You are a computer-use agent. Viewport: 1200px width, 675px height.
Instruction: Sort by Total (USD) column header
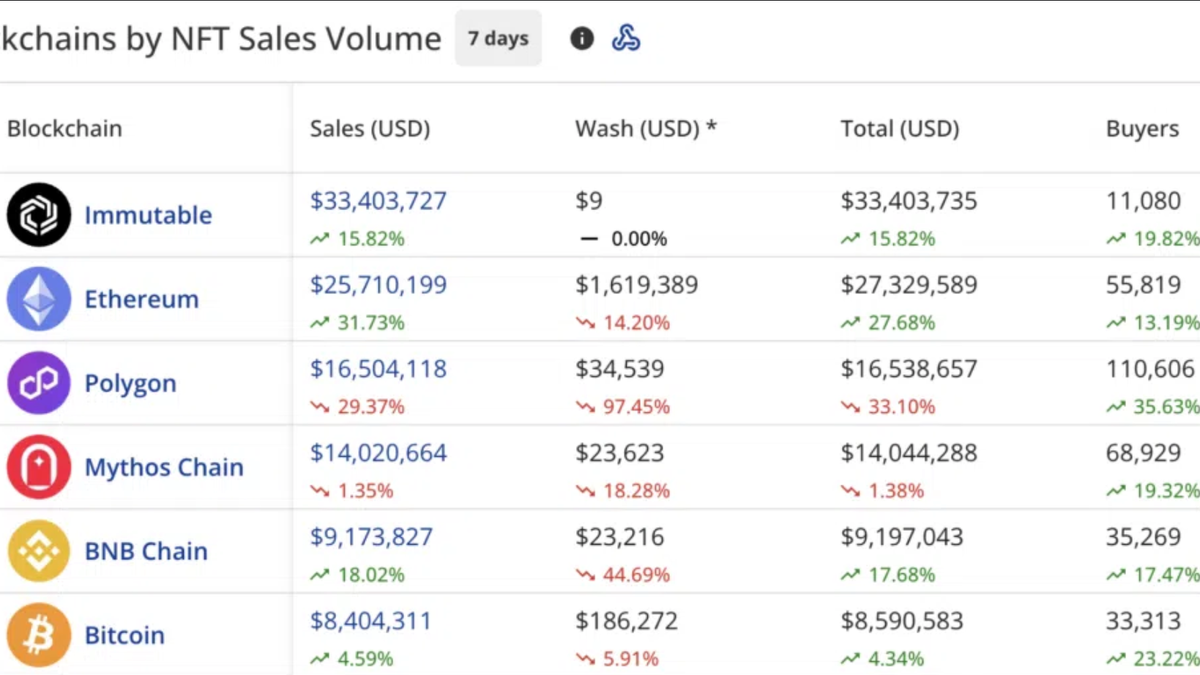point(900,129)
